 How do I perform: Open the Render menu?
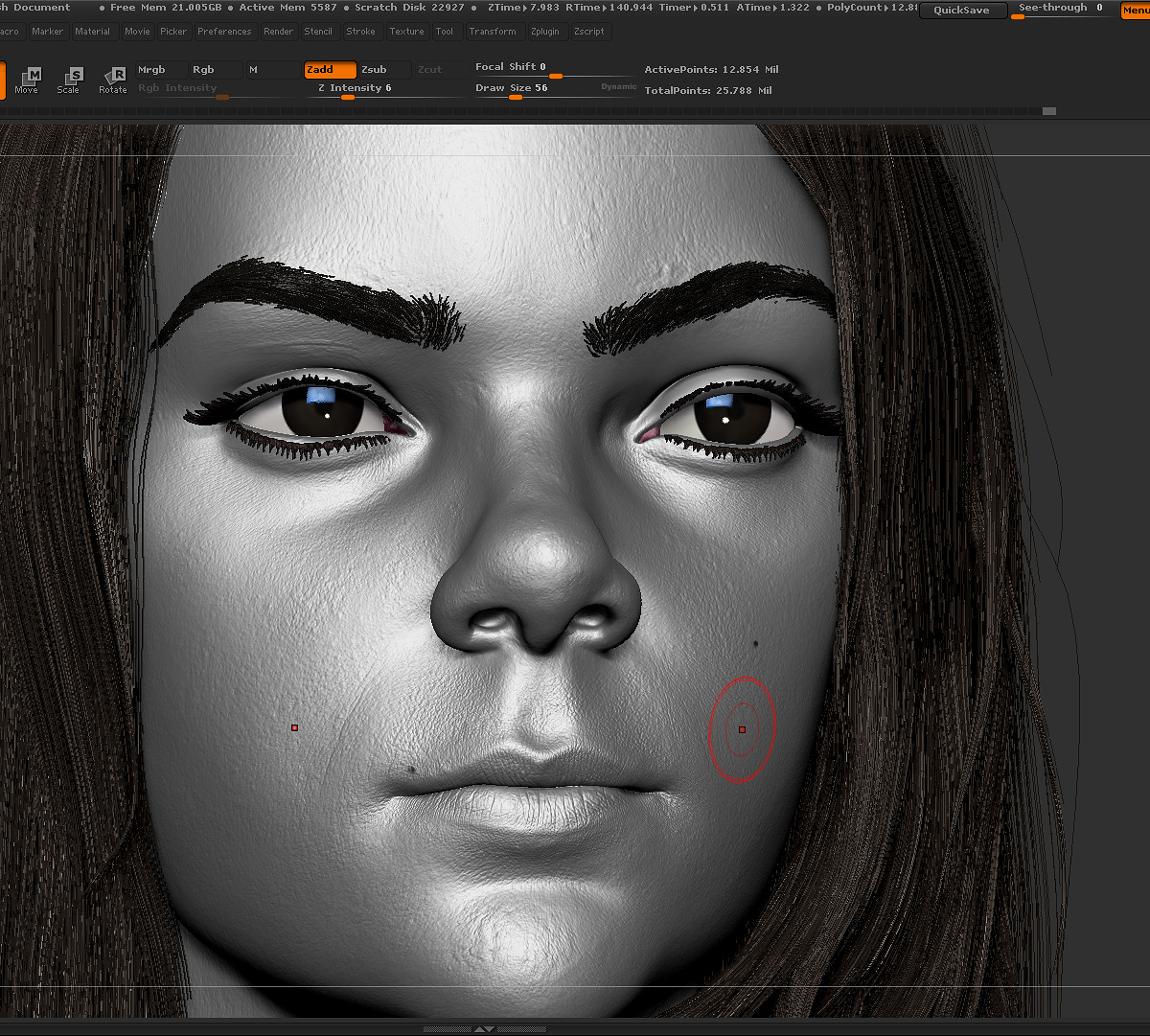tap(279, 32)
